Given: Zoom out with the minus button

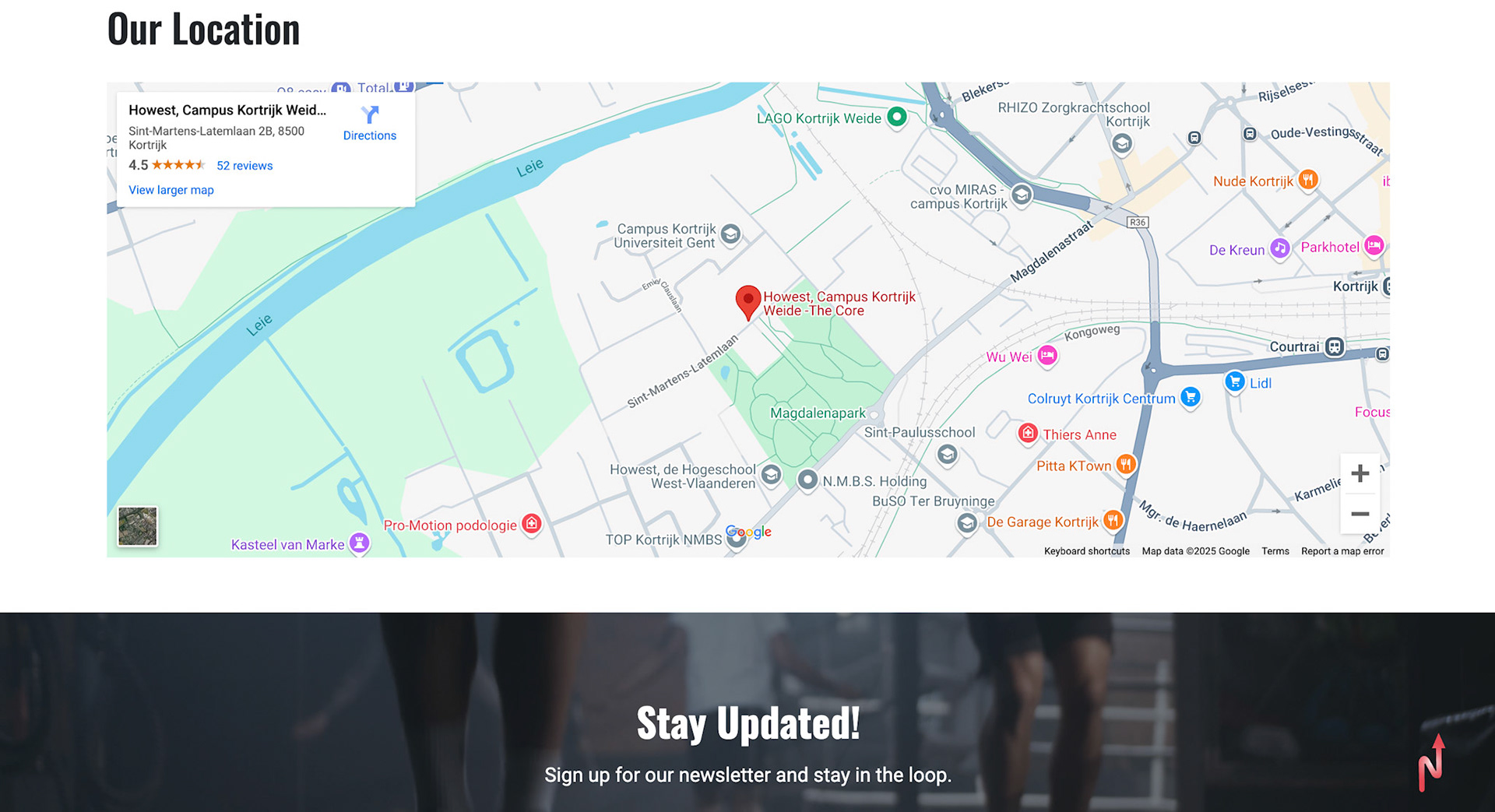Looking at the screenshot, I should [x=1360, y=514].
